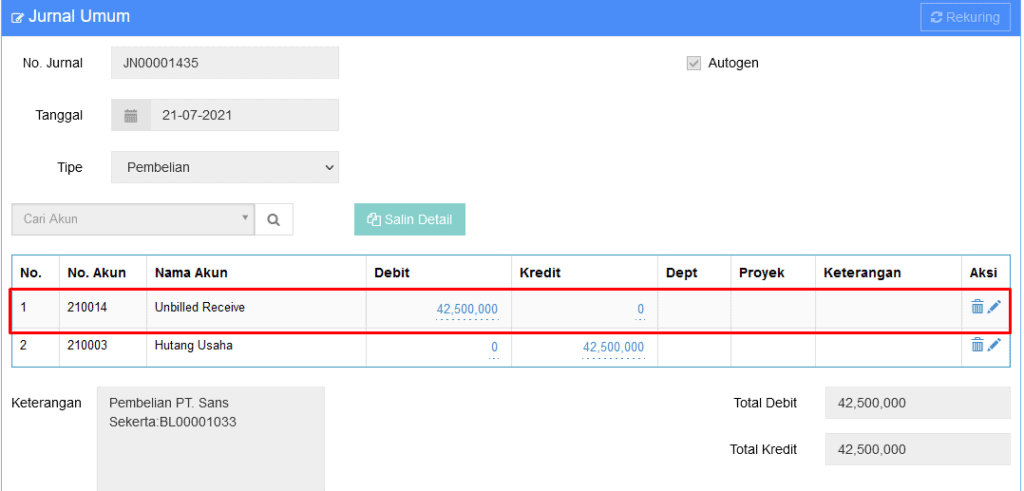Viewport: 1024px width, 491px height.
Task: Click the Jurnal Umum edit icon in header
Action: (x=18, y=18)
